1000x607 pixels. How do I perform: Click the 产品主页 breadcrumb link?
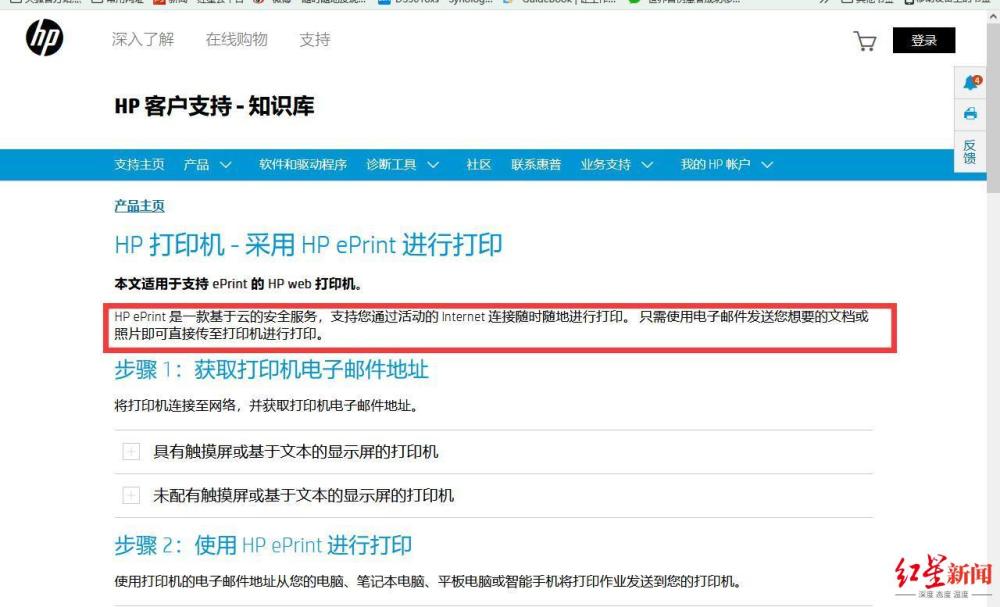(x=139, y=206)
